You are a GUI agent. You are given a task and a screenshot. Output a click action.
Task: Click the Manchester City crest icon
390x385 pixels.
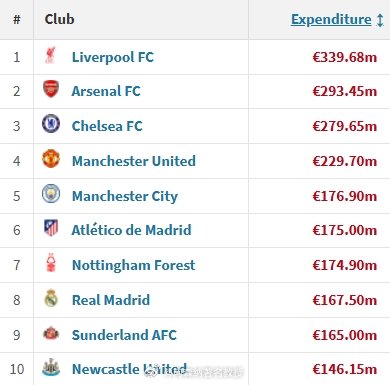(51, 193)
